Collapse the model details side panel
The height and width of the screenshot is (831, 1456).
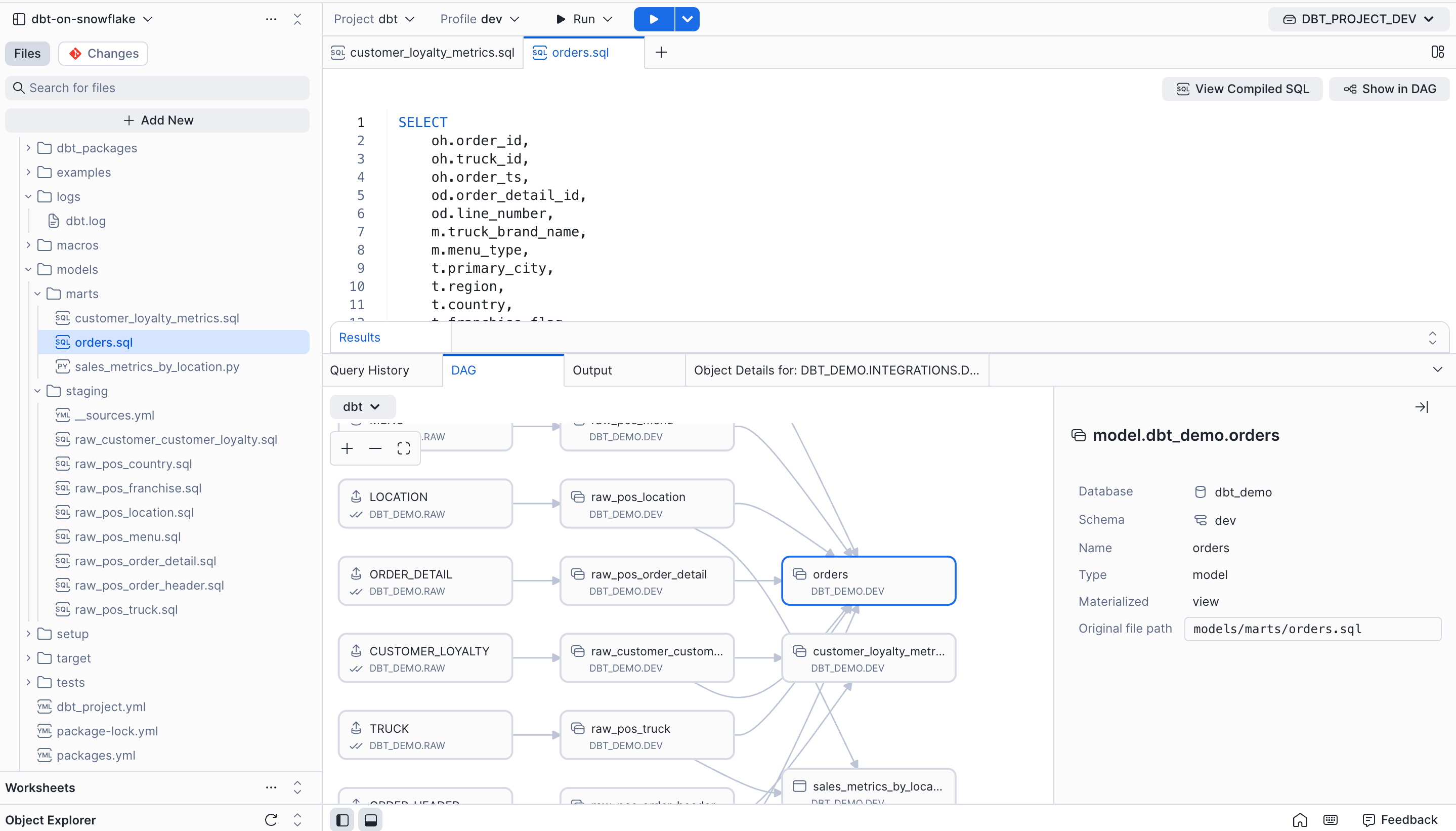coord(1422,407)
